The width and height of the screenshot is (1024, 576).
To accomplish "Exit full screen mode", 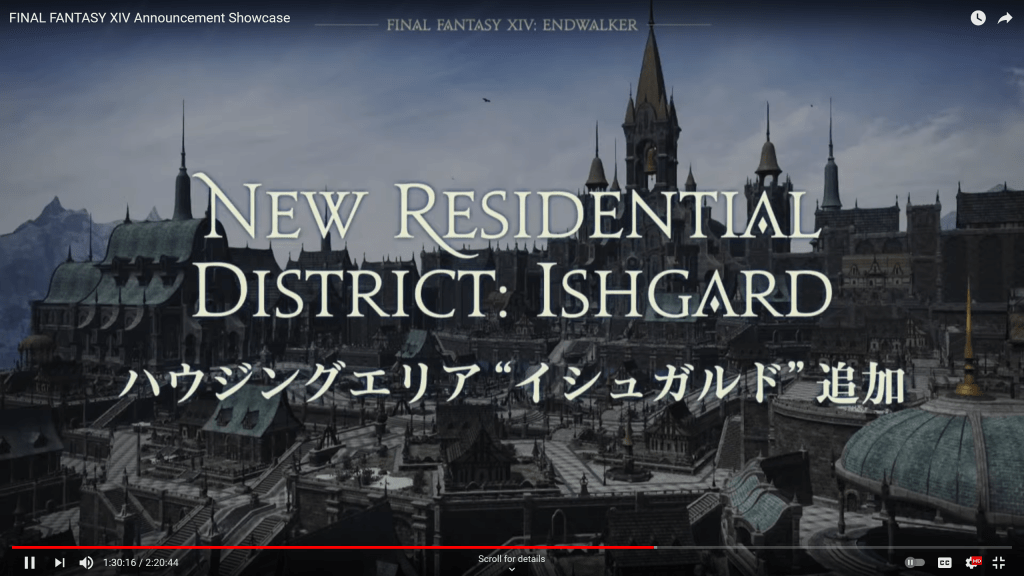I will pyautogui.click(x=998, y=562).
